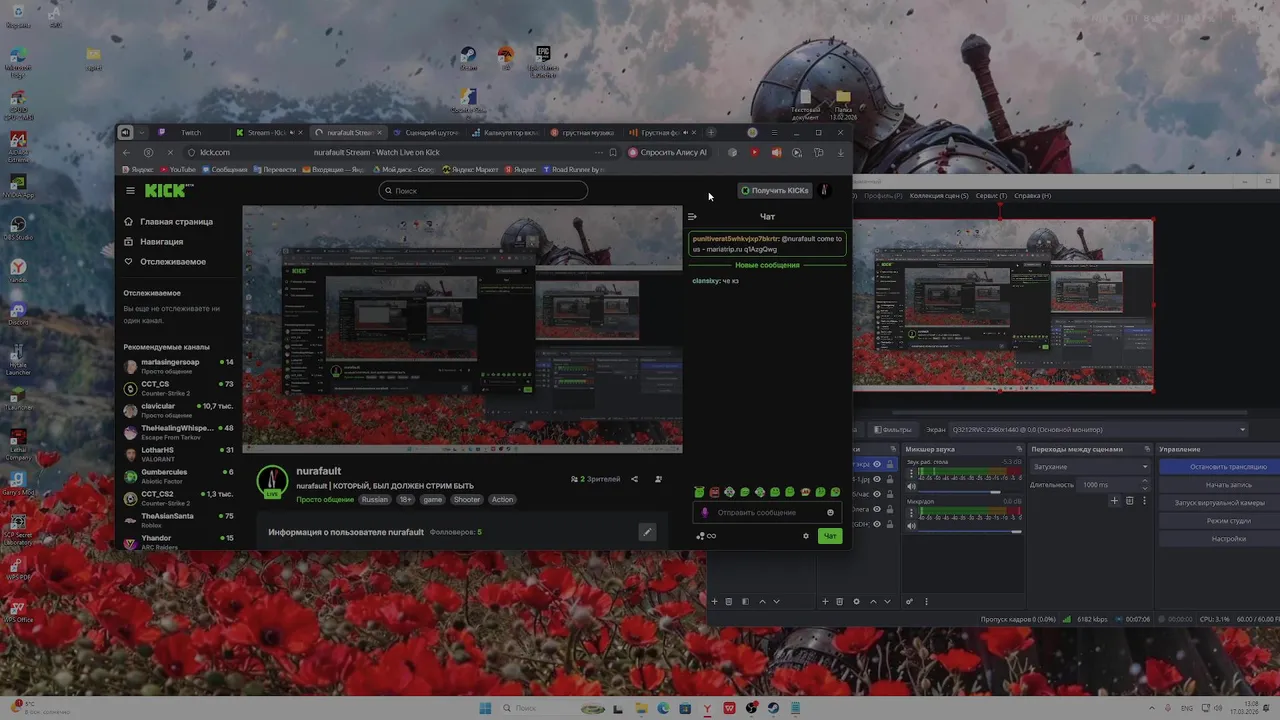Viewport: 1280px width, 720px height.
Task: Increase the OBS transition duration value
Action: click(1145, 482)
